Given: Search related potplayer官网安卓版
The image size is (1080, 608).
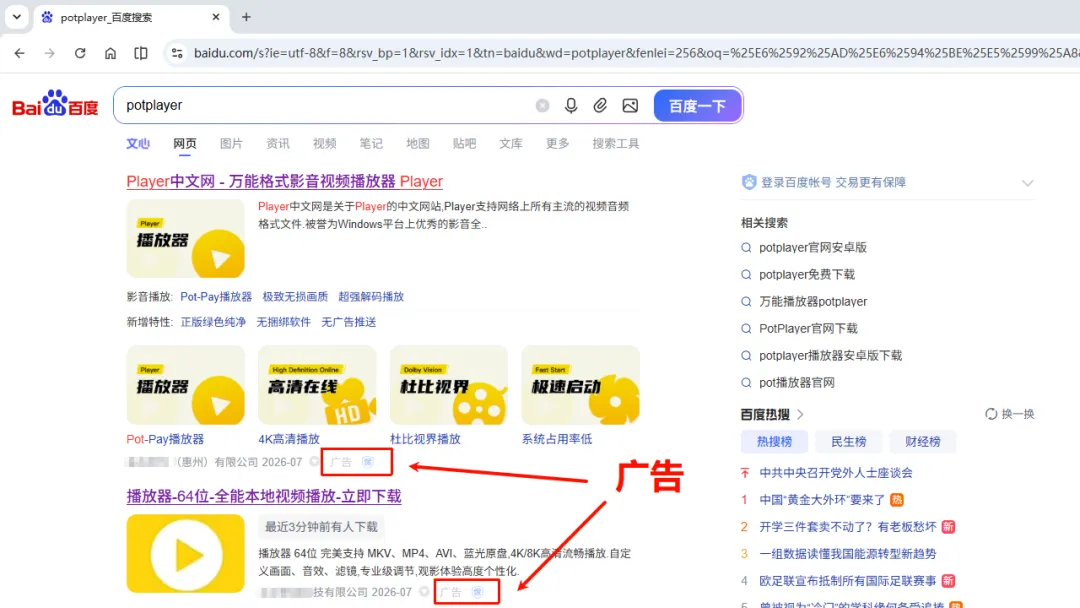Looking at the screenshot, I should tap(813, 247).
